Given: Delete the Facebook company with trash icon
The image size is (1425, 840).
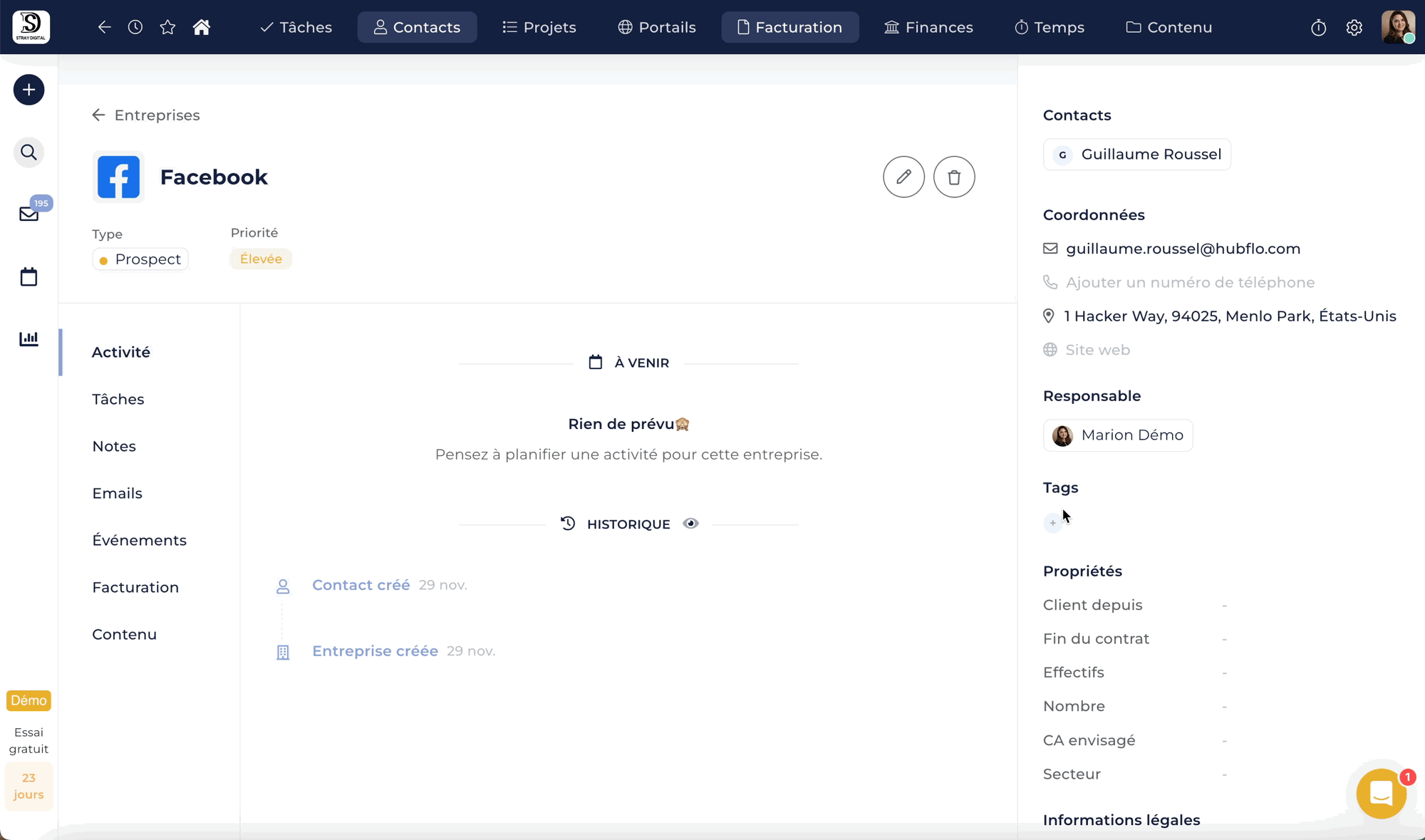Looking at the screenshot, I should (954, 177).
